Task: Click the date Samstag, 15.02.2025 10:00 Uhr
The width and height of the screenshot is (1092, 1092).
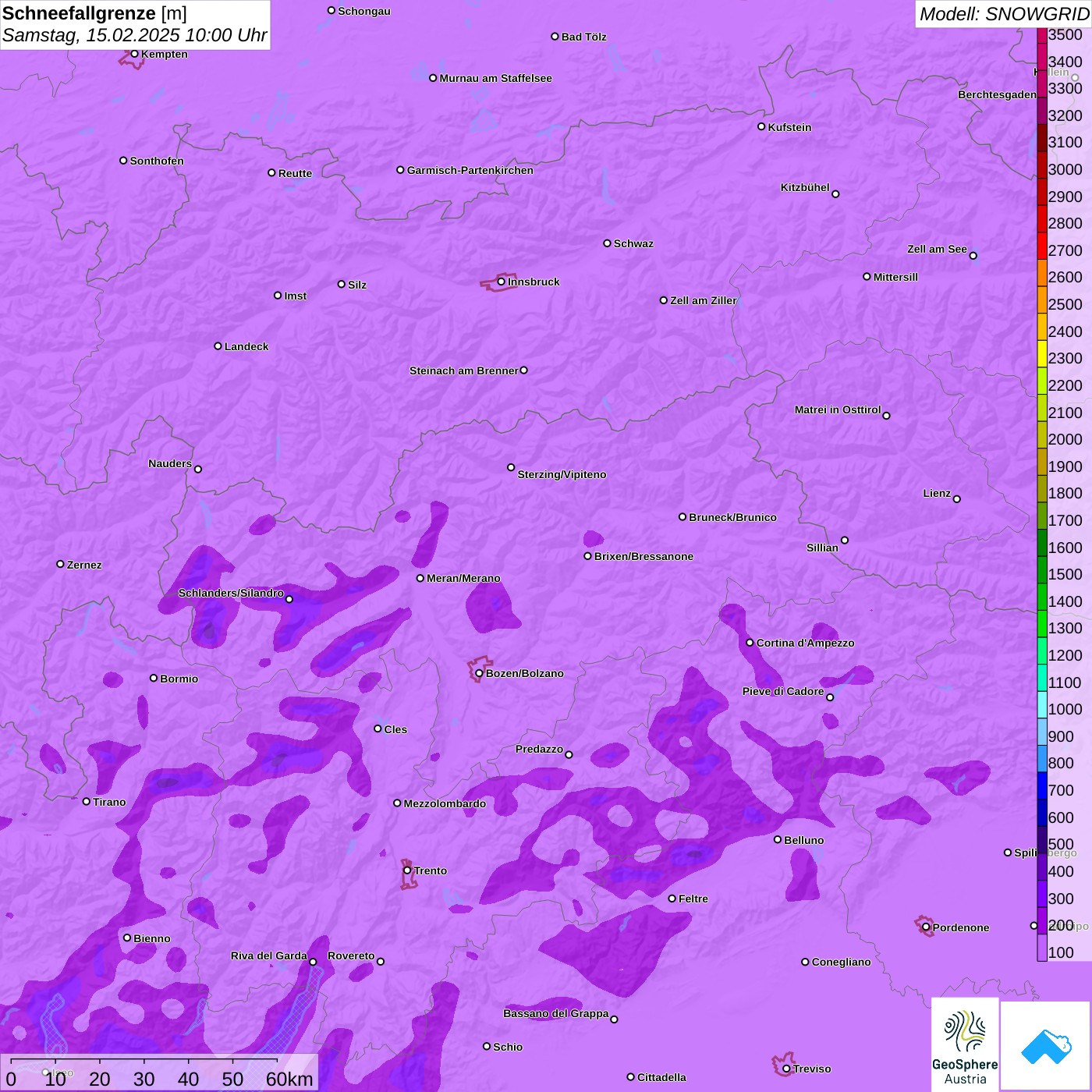Action: [134, 35]
